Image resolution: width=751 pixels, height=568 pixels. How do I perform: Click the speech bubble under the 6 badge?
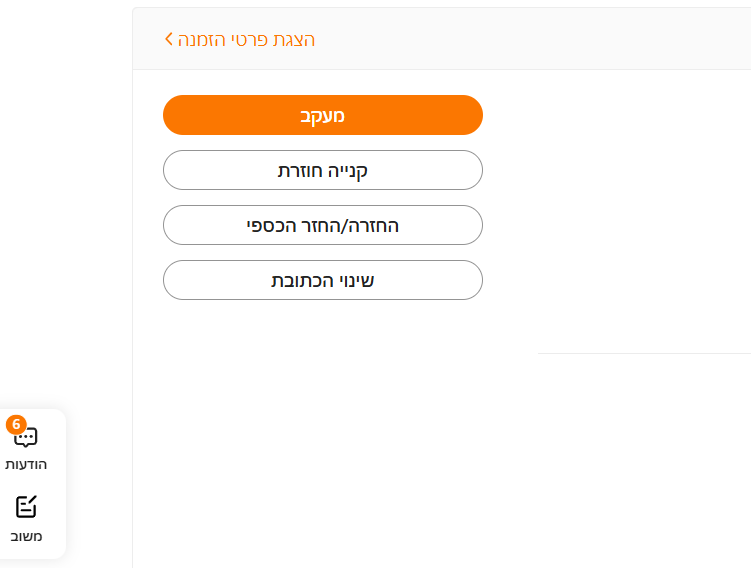point(27,439)
